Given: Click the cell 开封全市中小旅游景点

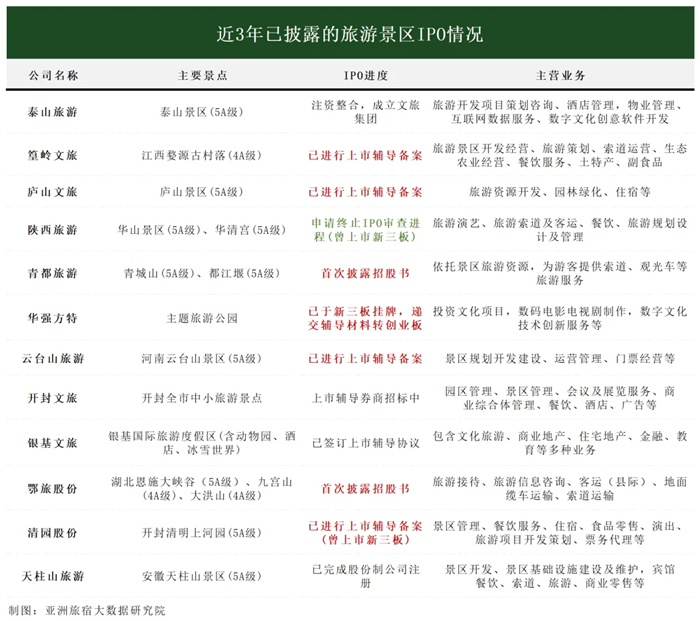Looking at the screenshot, I should pos(202,398).
